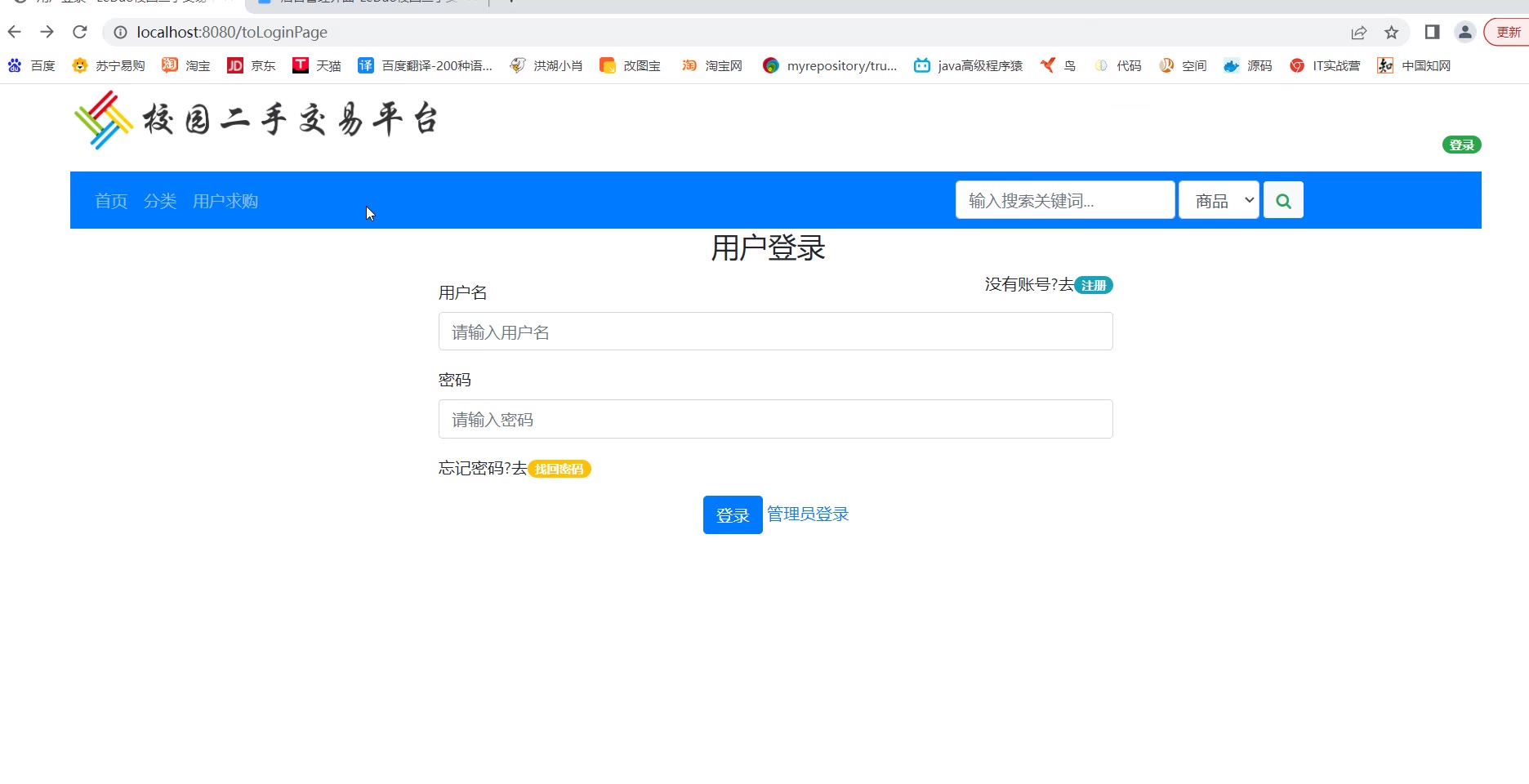This screenshot has height=784, width=1529.
Task: Open the myrepository/tru... bookmark
Action: (830, 65)
